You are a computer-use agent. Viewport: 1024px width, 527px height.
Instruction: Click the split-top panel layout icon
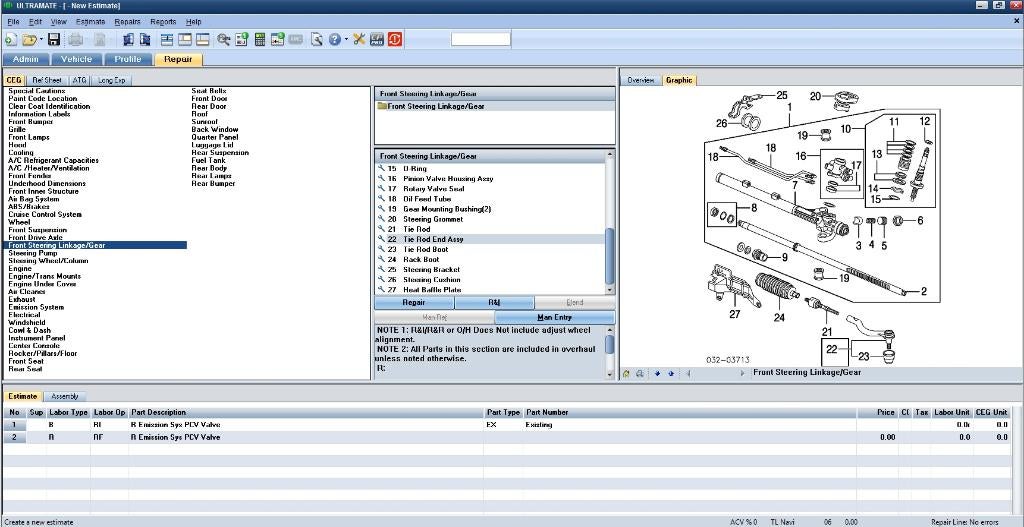tap(167, 40)
